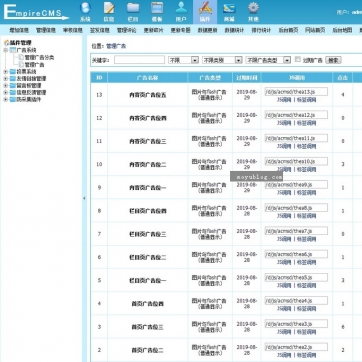
Task: Open the 信息 (Info) notepad icon
Action: 109,12
